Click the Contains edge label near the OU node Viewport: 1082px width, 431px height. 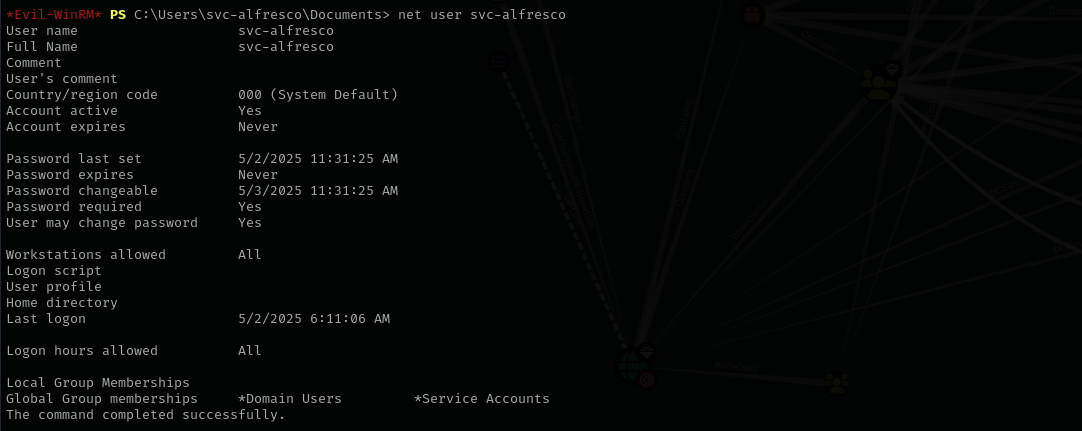(x=819, y=42)
